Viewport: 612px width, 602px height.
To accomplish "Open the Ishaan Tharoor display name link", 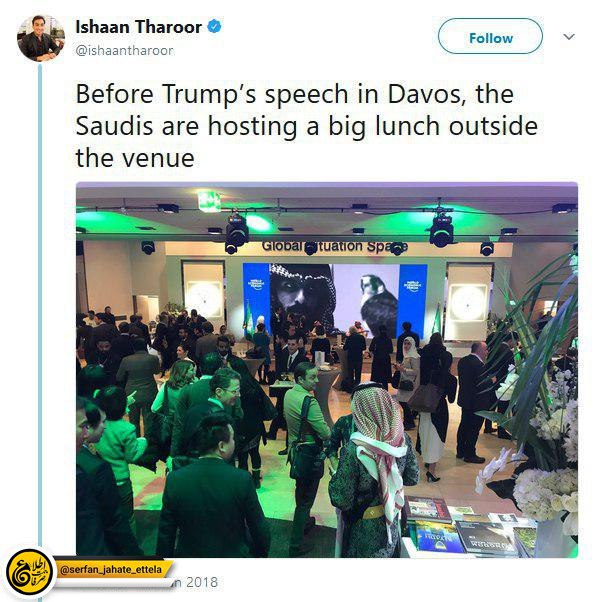I will [x=139, y=27].
